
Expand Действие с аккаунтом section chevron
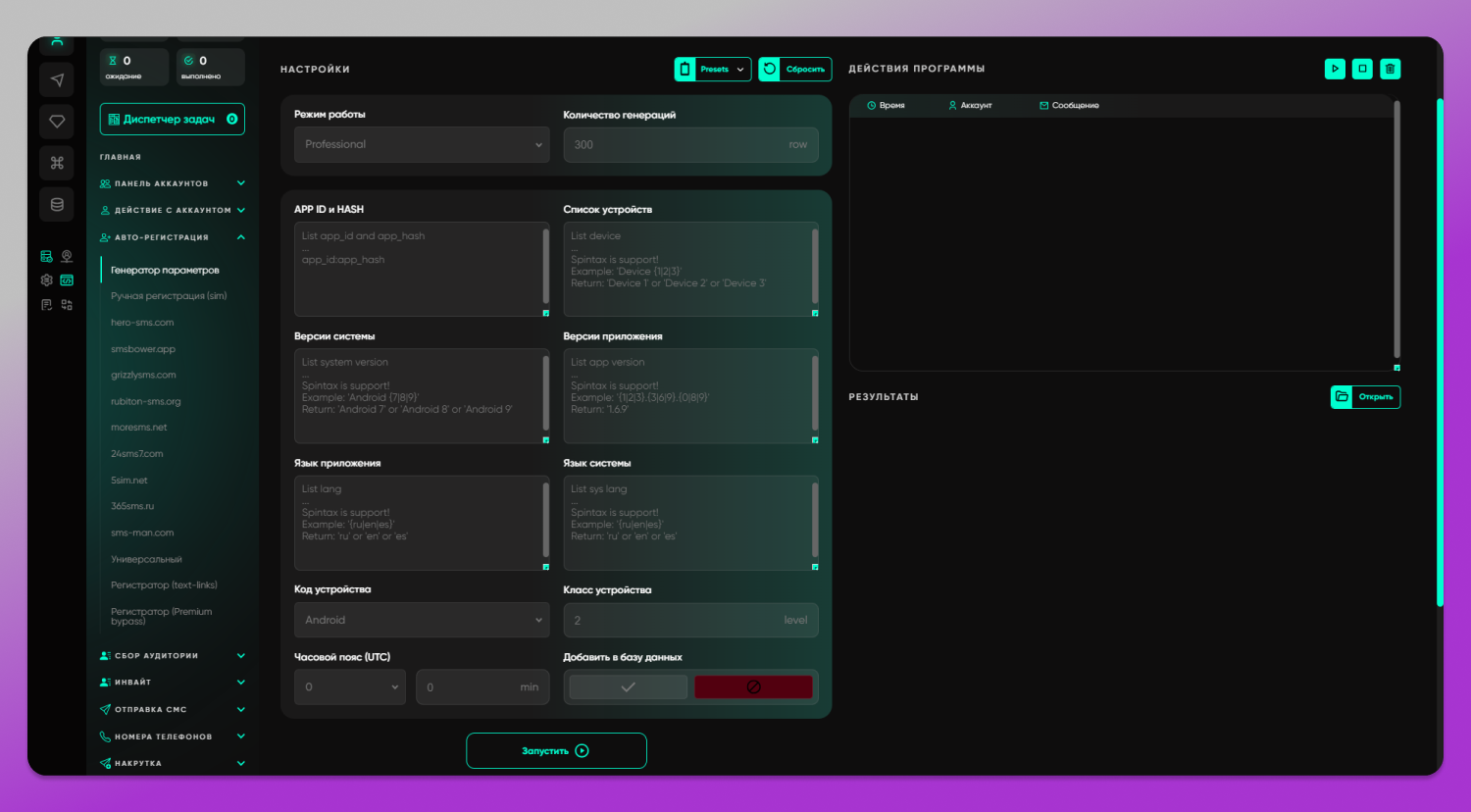click(241, 210)
